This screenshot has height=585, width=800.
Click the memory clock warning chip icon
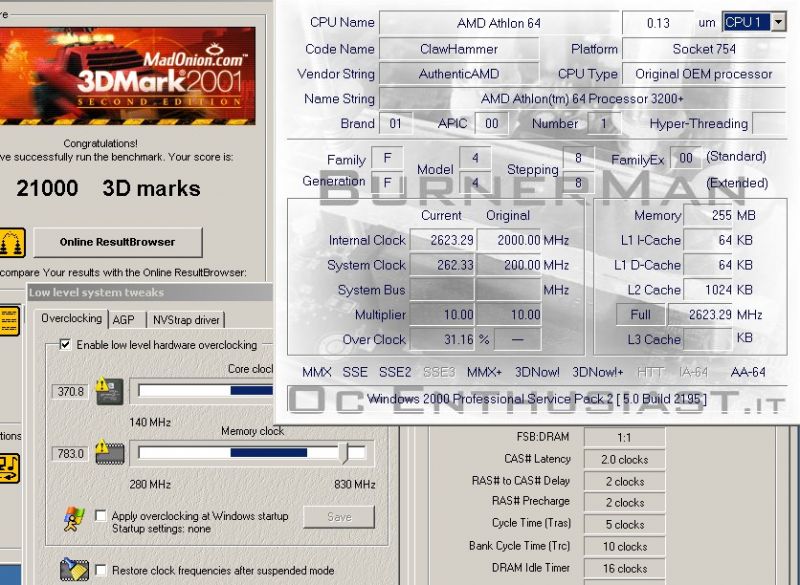point(110,452)
